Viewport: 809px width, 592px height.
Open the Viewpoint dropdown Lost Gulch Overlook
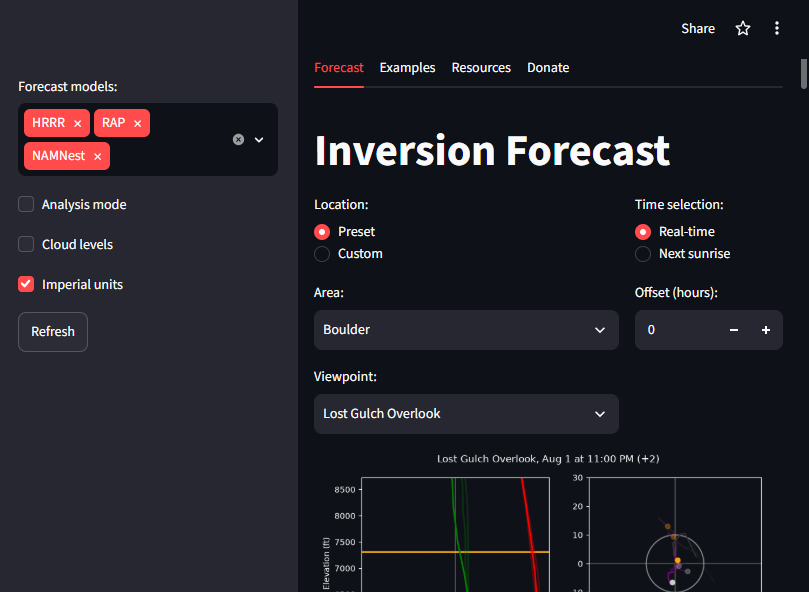tap(466, 414)
